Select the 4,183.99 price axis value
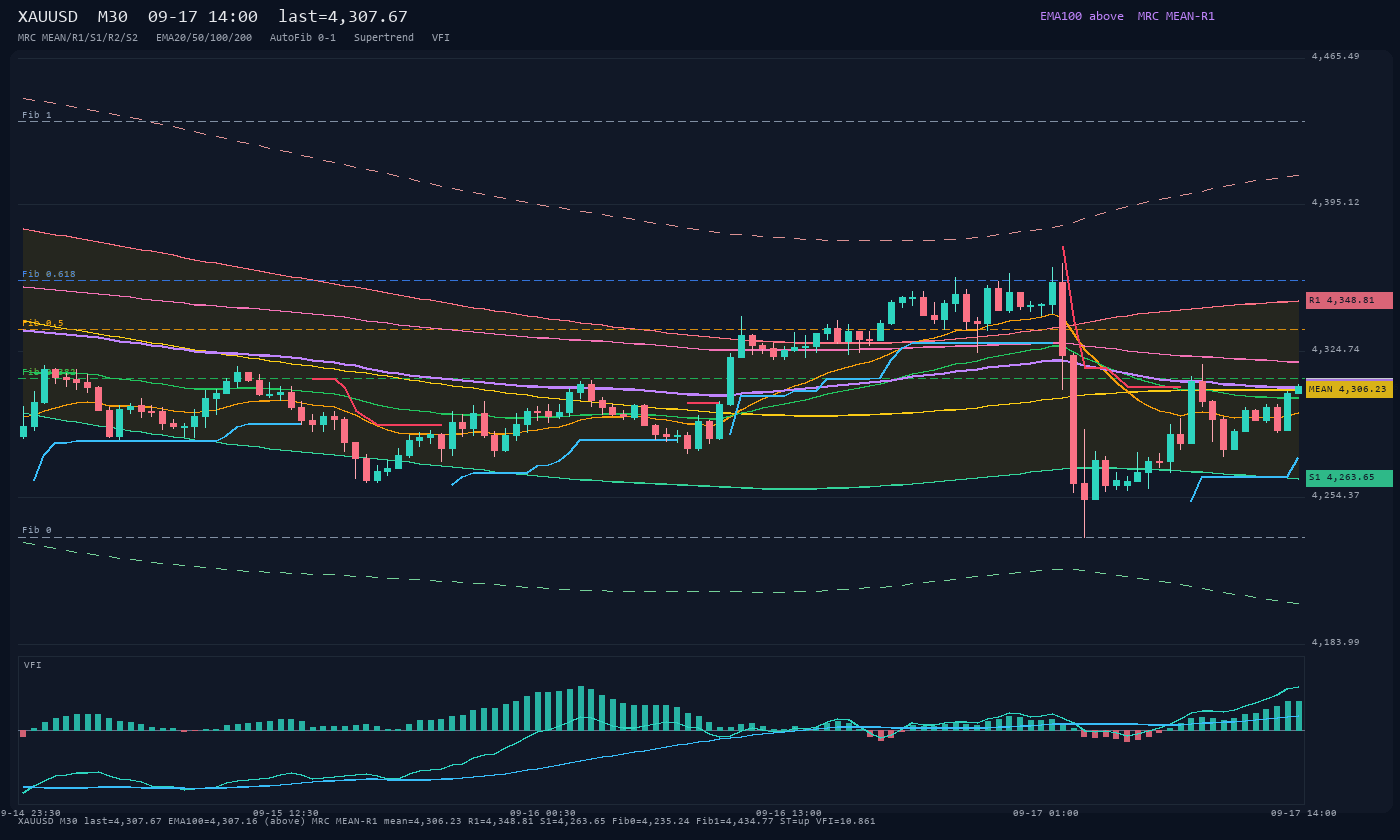 point(1335,642)
